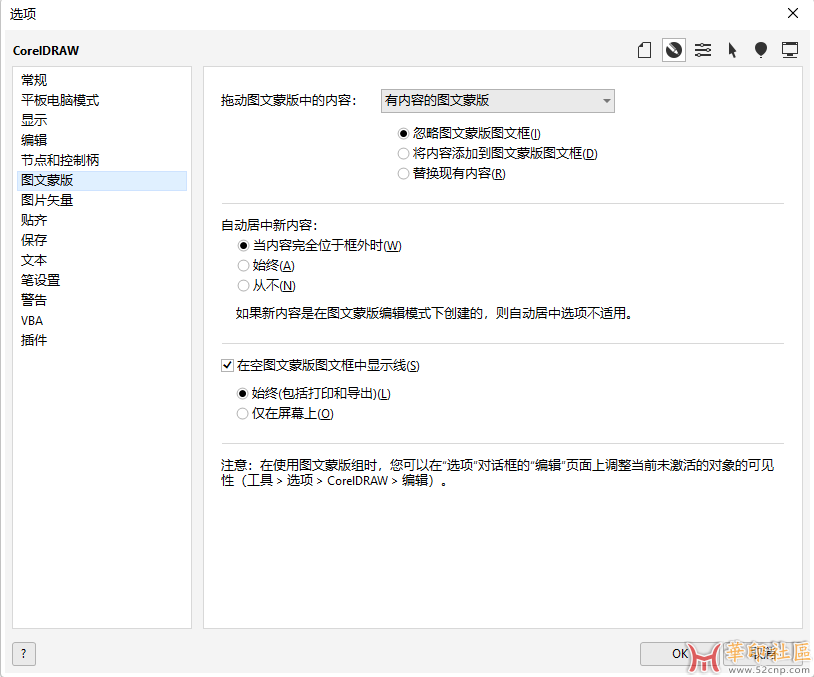Open the VBA category
Screen dimensions: 814x677
pyautogui.click(x=102, y=321)
